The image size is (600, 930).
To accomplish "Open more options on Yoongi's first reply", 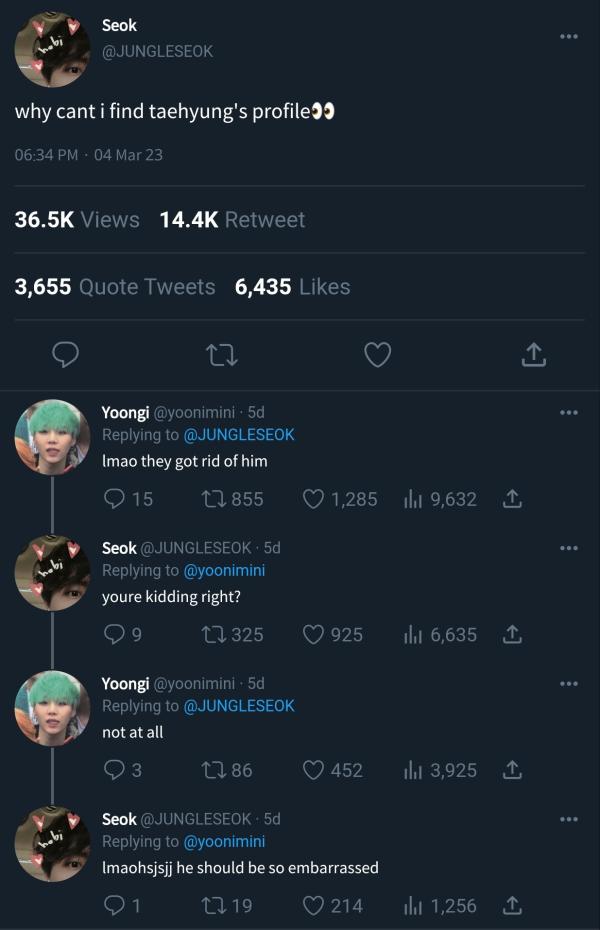I will click(x=568, y=411).
